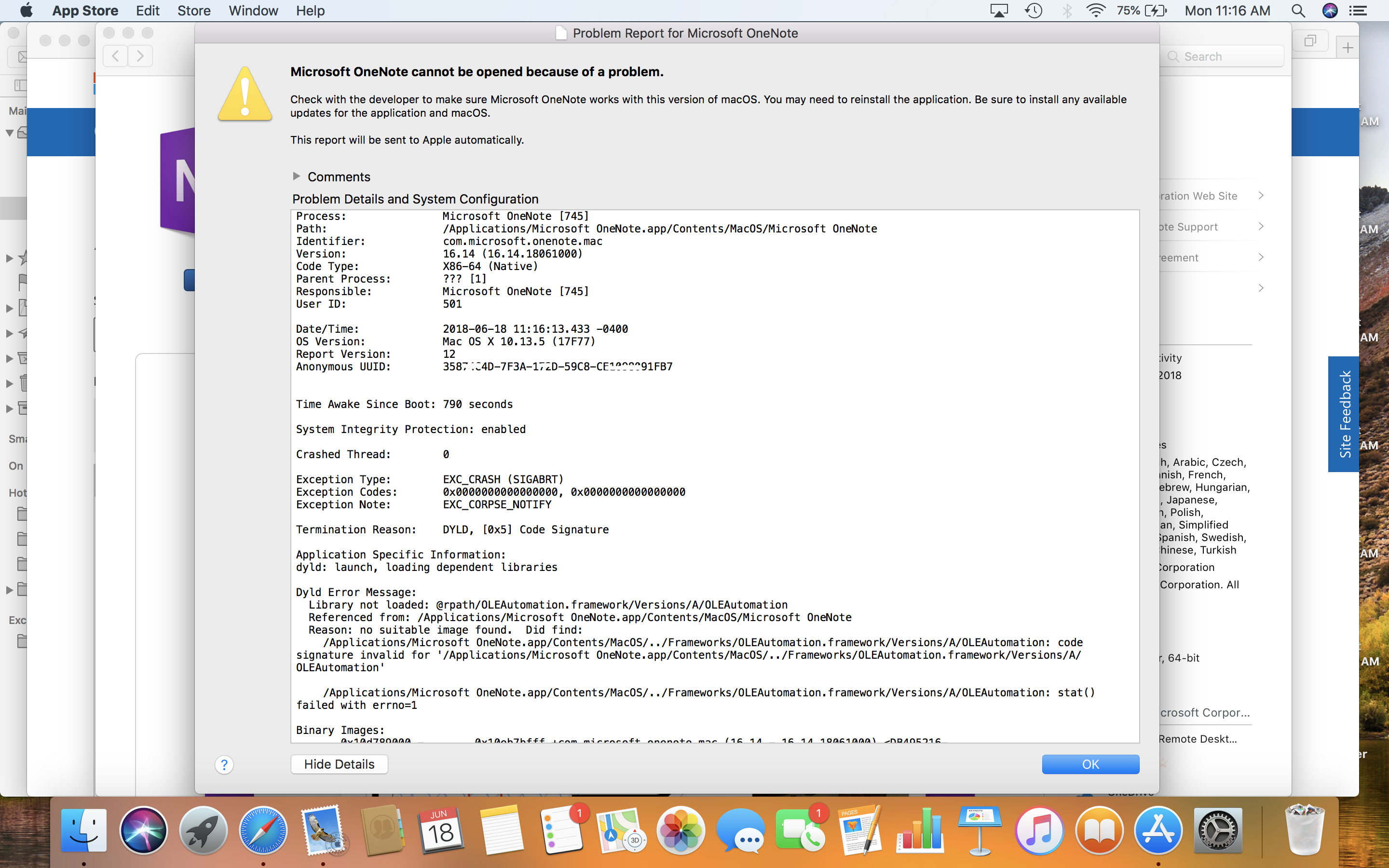Open the Help menu

tap(311, 10)
